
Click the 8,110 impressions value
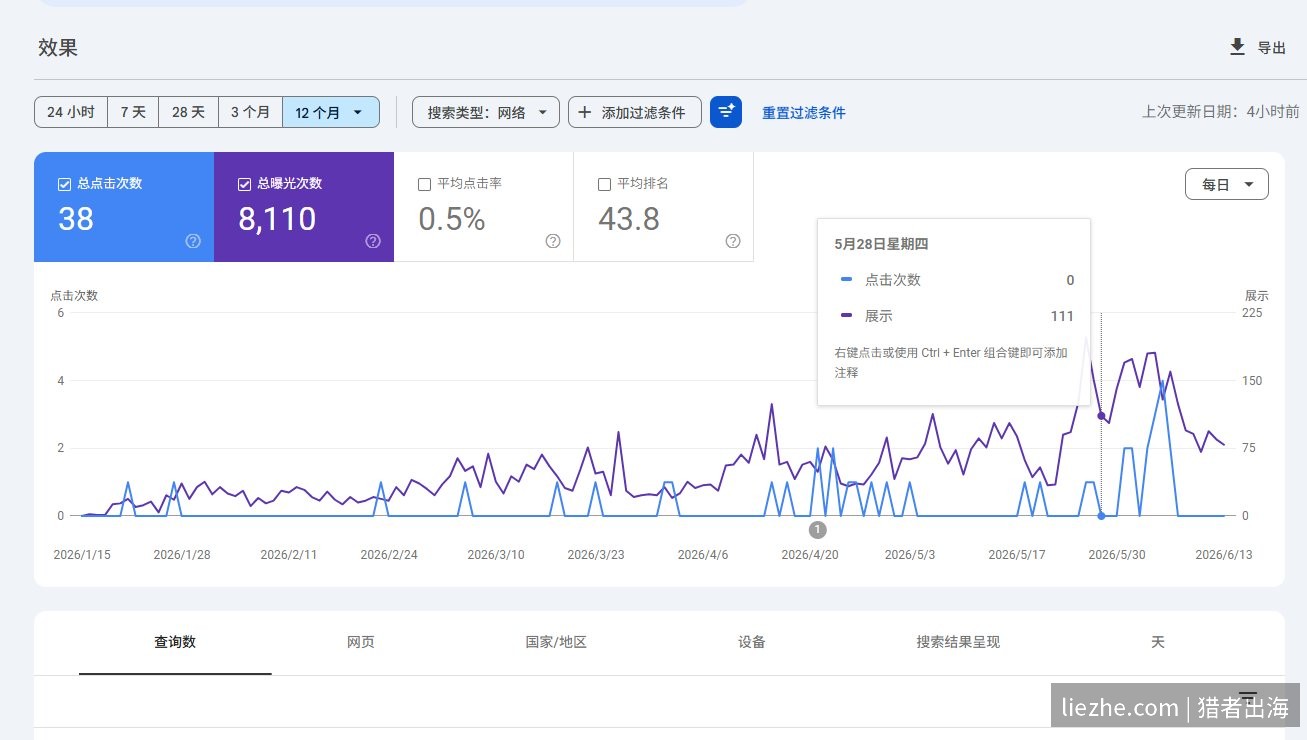pyautogui.click(x=277, y=218)
